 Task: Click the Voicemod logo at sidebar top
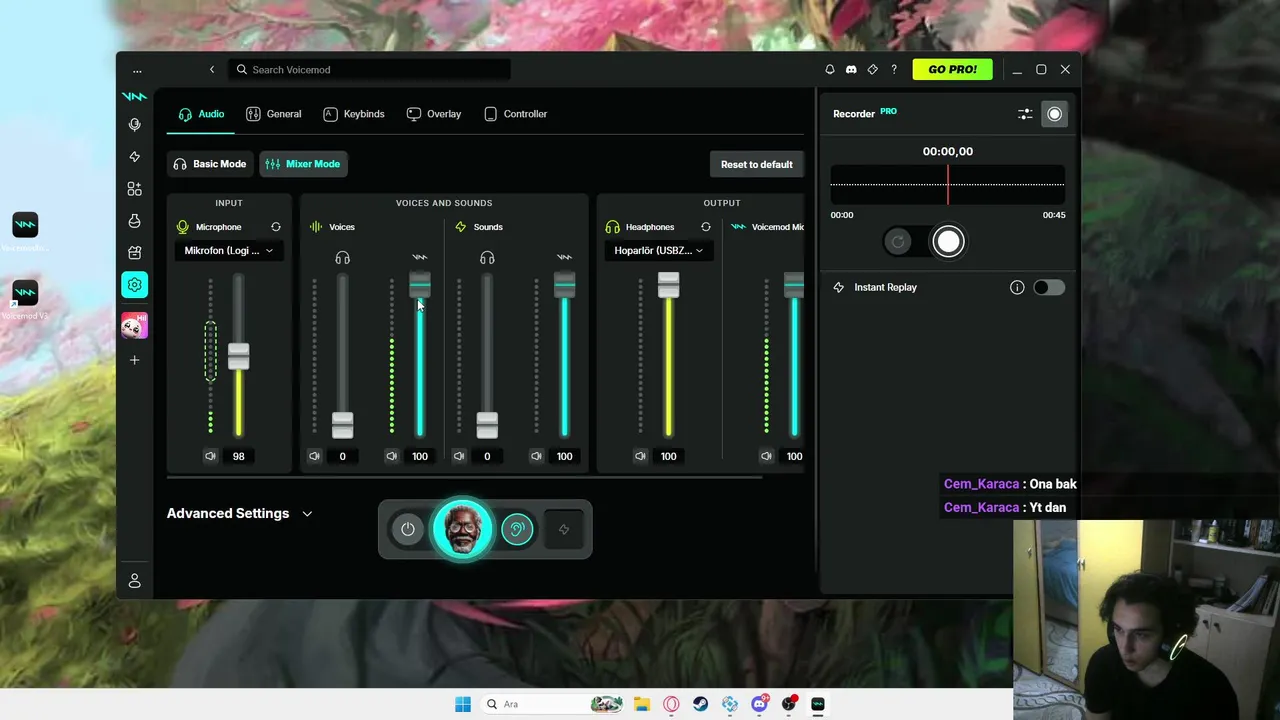[134, 96]
